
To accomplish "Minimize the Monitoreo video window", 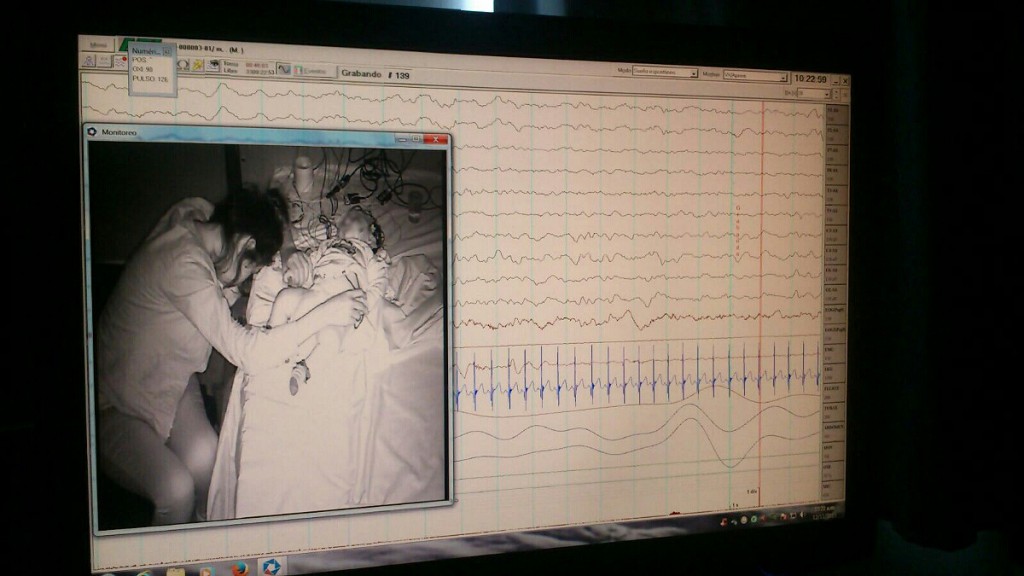I will (x=402, y=139).
